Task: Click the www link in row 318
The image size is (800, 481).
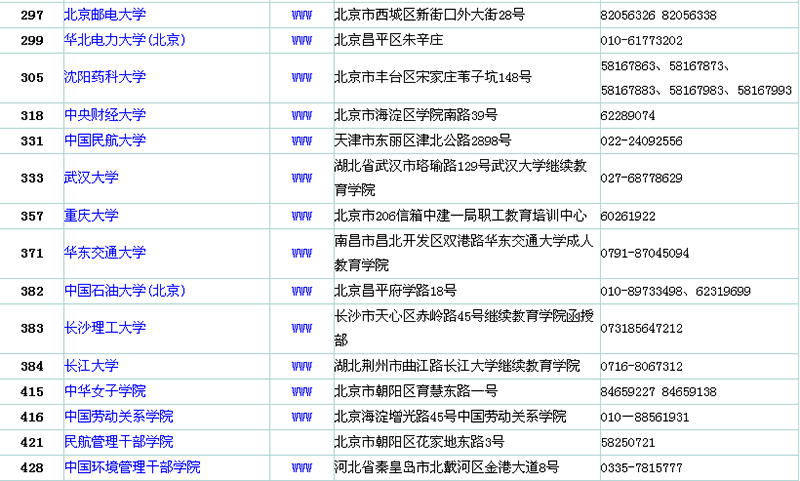Action: coord(302,116)
